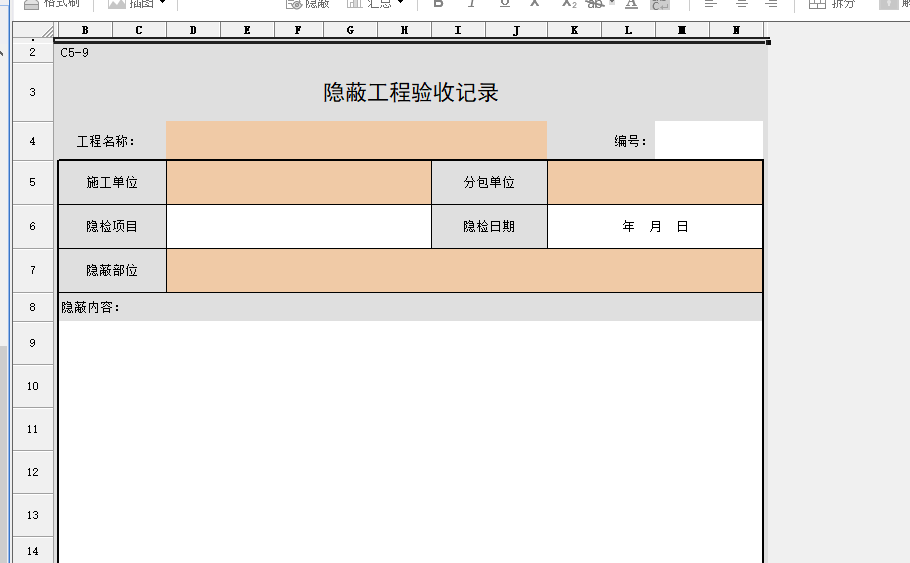
Task: Click the font color A icon
Action: click(630, 4)
